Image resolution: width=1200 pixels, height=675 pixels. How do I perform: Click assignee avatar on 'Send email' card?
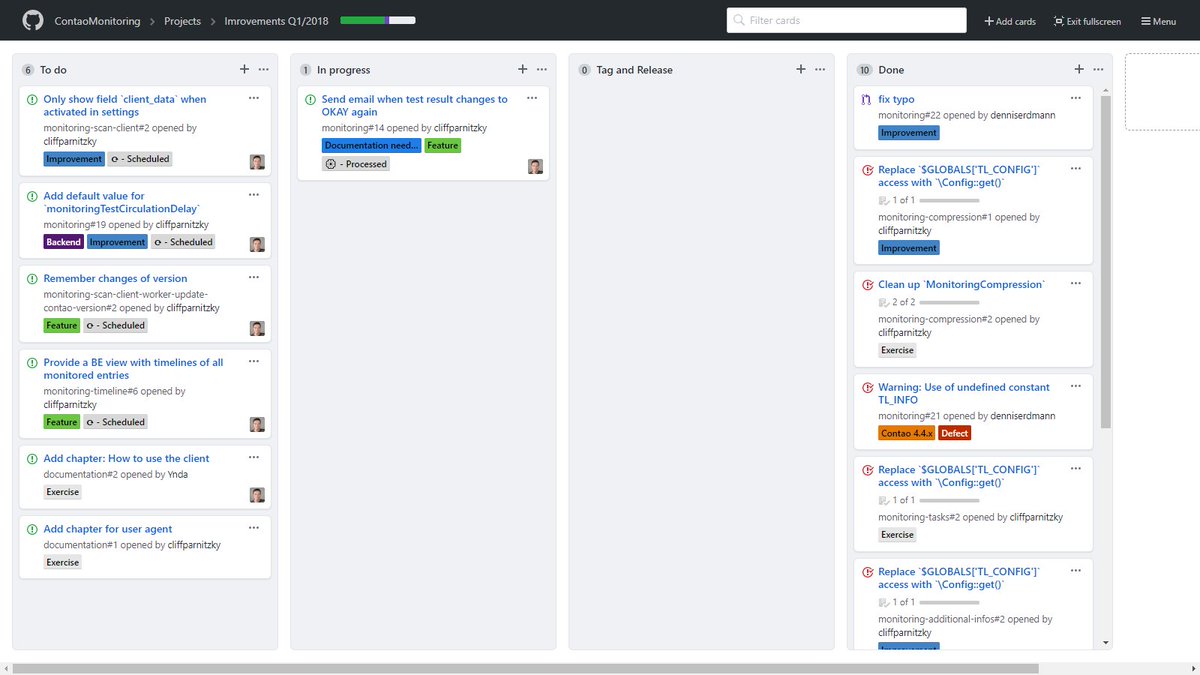[x=535, y=167]
